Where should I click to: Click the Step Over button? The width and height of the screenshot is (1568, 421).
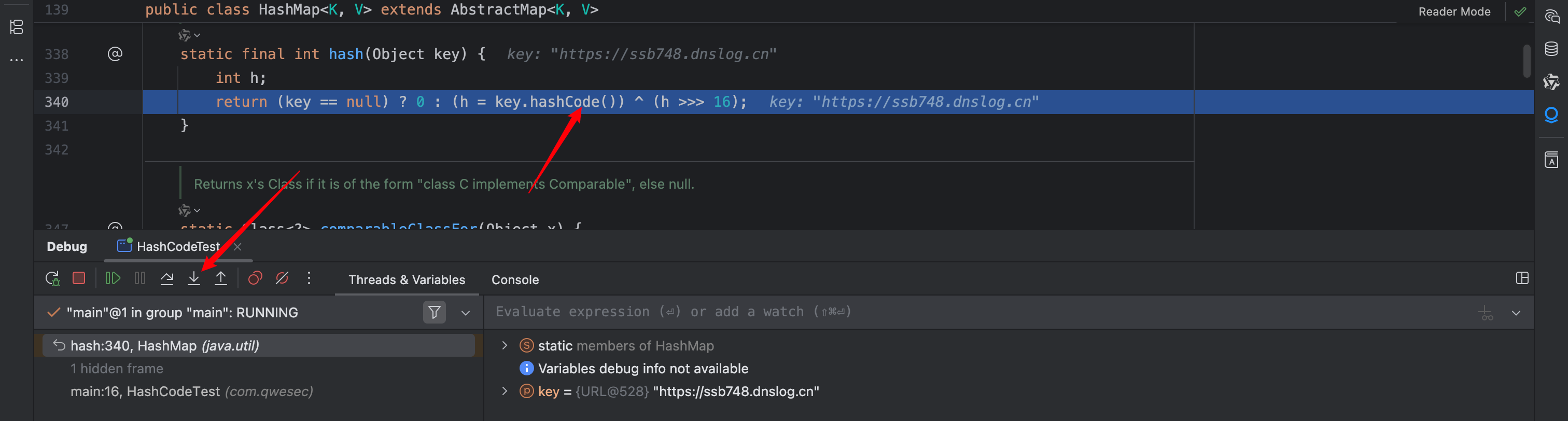click(x=167, y=278)
